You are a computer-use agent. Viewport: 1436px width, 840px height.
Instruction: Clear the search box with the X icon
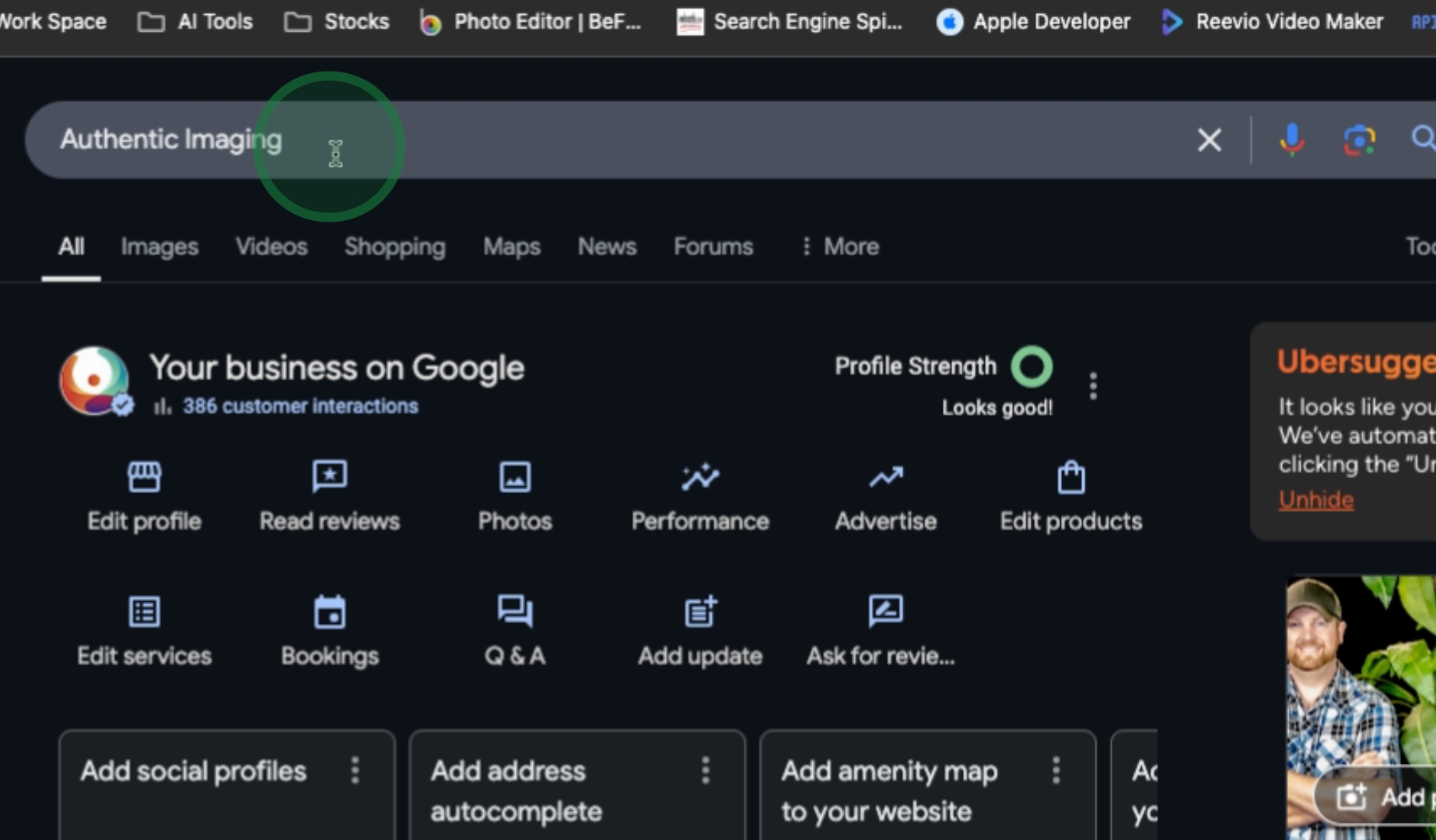coord(1209,140)
